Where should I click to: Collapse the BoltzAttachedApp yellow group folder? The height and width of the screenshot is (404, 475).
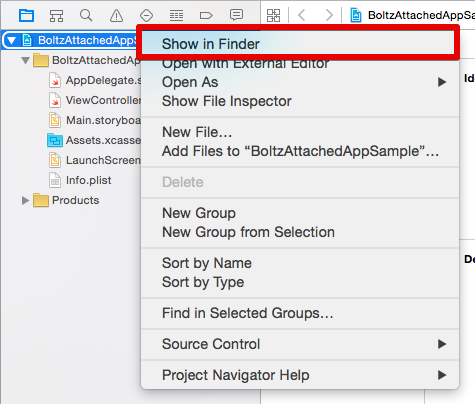coord(25,60)
